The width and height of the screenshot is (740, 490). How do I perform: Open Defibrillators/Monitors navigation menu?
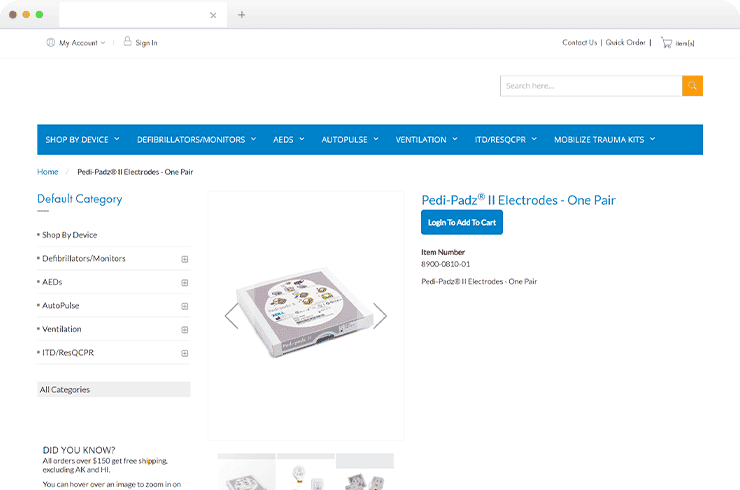tap(196, 140)
